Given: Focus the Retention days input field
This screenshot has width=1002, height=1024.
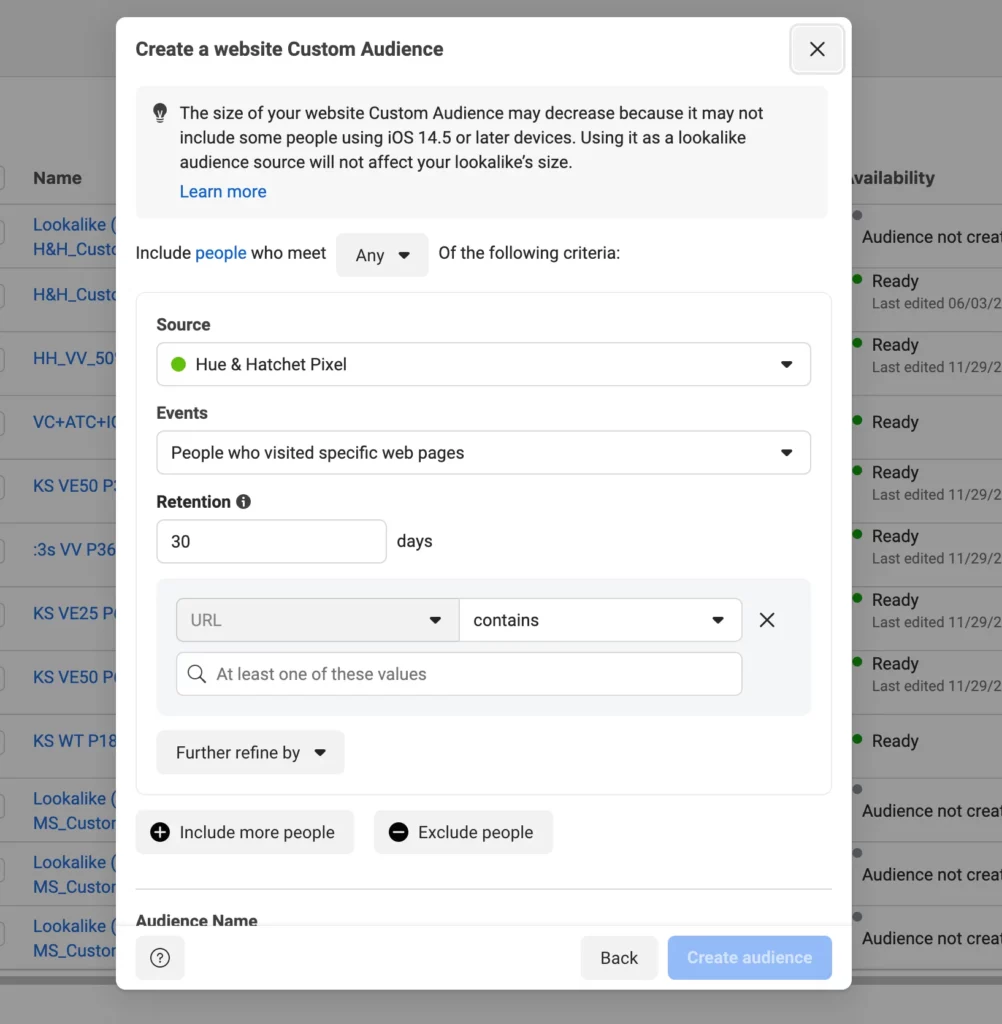Looking at the screenshot, I should (x=271, y=541).
